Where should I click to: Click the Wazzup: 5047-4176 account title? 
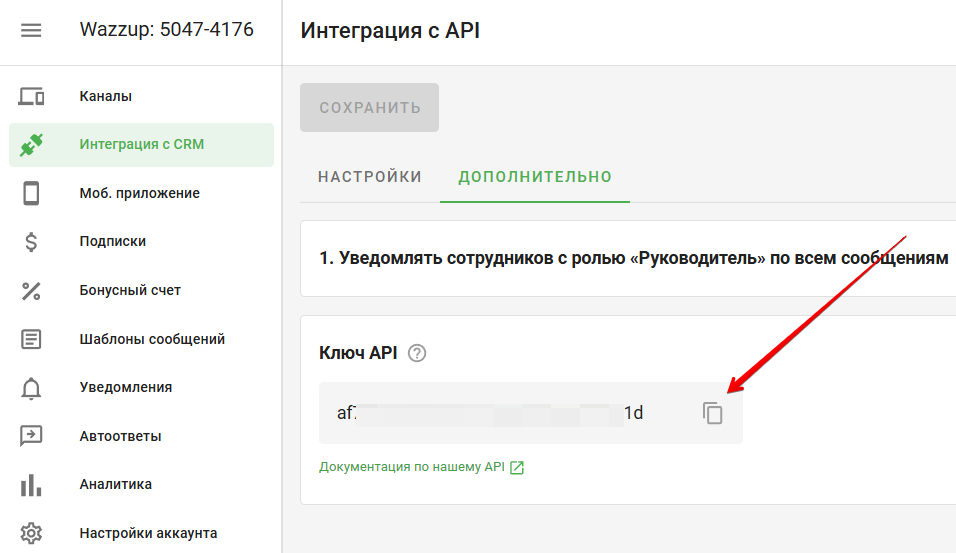coord(166,29)
